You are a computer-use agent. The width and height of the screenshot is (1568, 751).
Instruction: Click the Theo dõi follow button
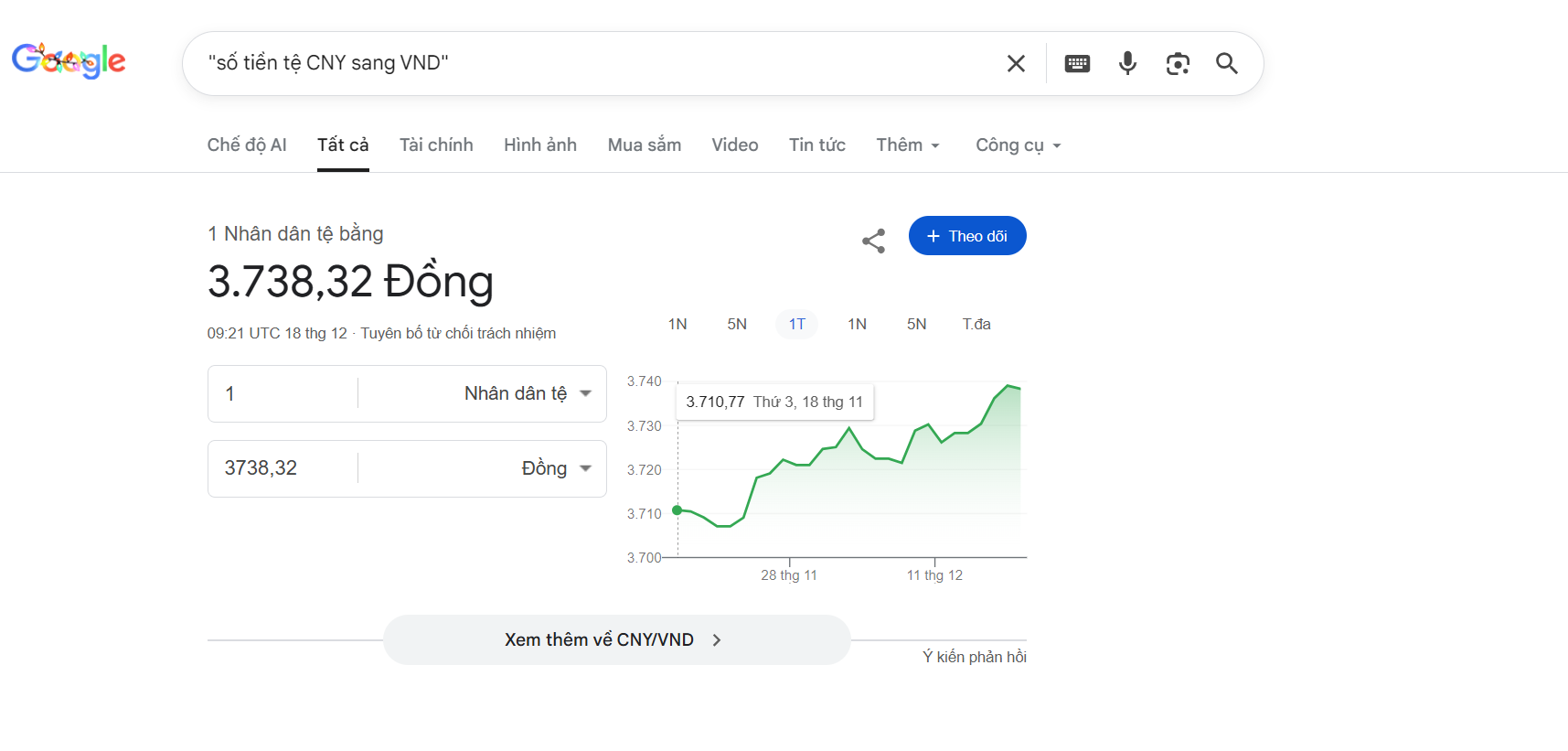click(x=967, y=236)
